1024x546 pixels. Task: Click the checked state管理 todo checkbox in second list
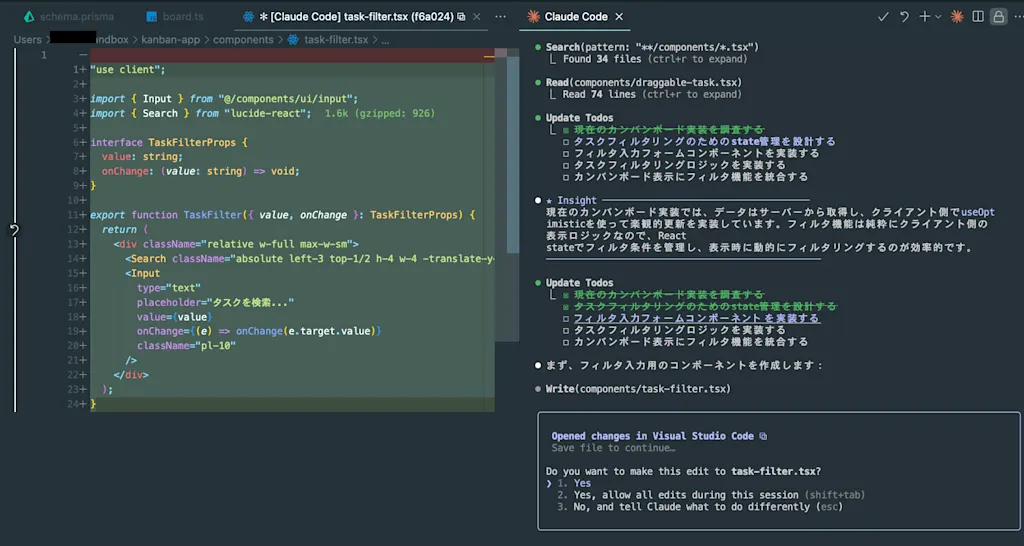(x=566, y=306)
